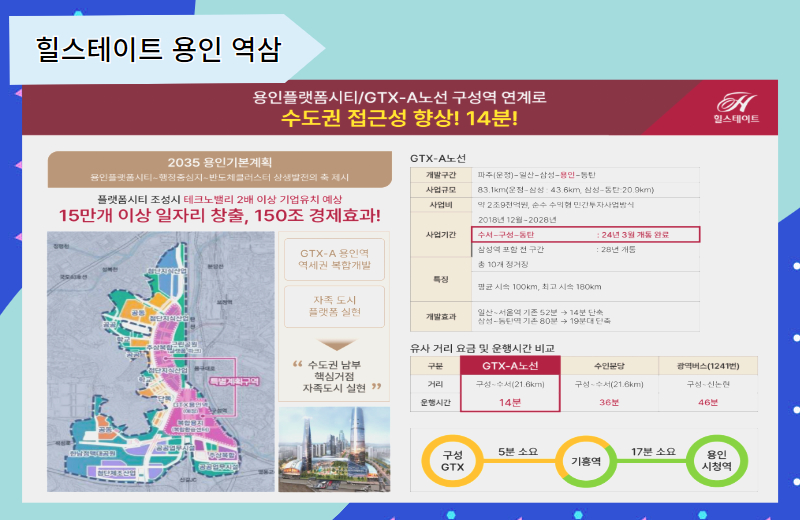Click the 용인 시청역 circle
Image resolution: width=800 pixels, height=520 pixels.
[717, 460]
